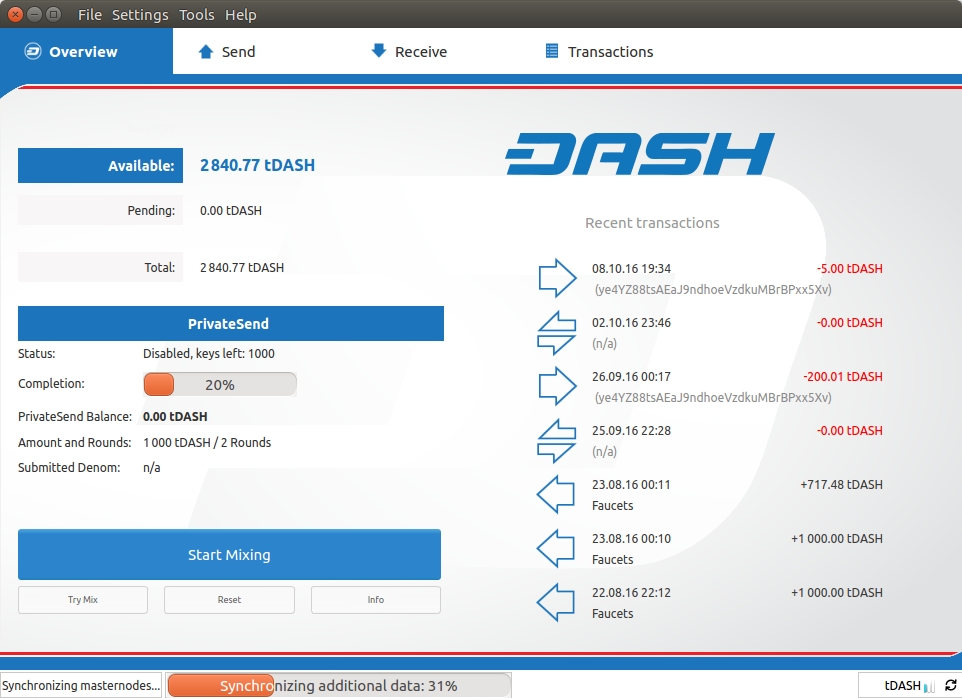Click address under the 08.10.16 19:34 transaction
Screen dimensions: 962x700
pos(713,290)
